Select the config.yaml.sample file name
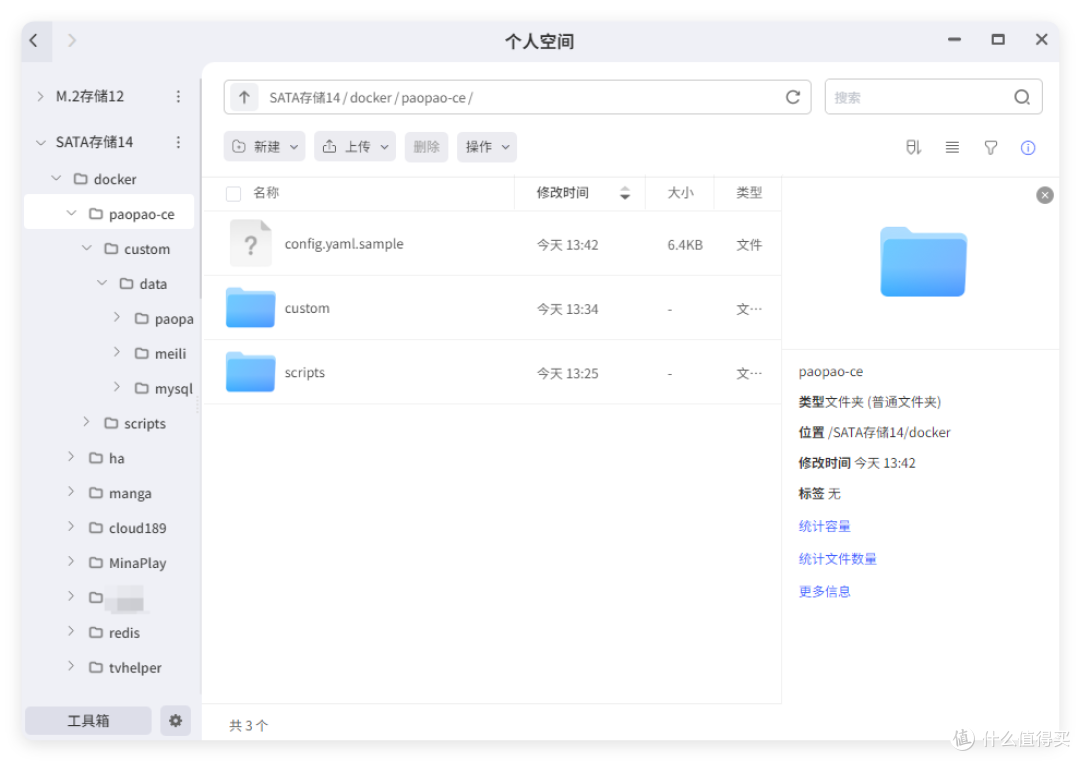Image resolution: width=1080 pixels, height=761 pixels. coord(344,244)
